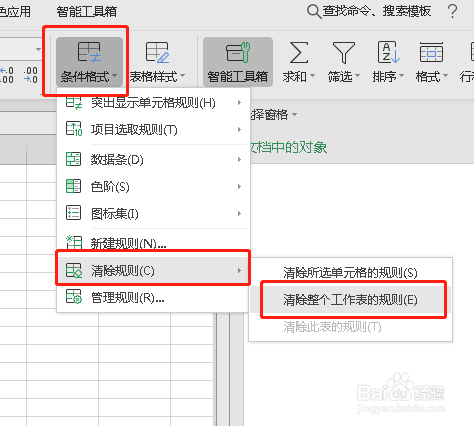Expand the 排序 dropdown arrow
The height and width of the screenshot is (426, 474).
click(401, 76)
